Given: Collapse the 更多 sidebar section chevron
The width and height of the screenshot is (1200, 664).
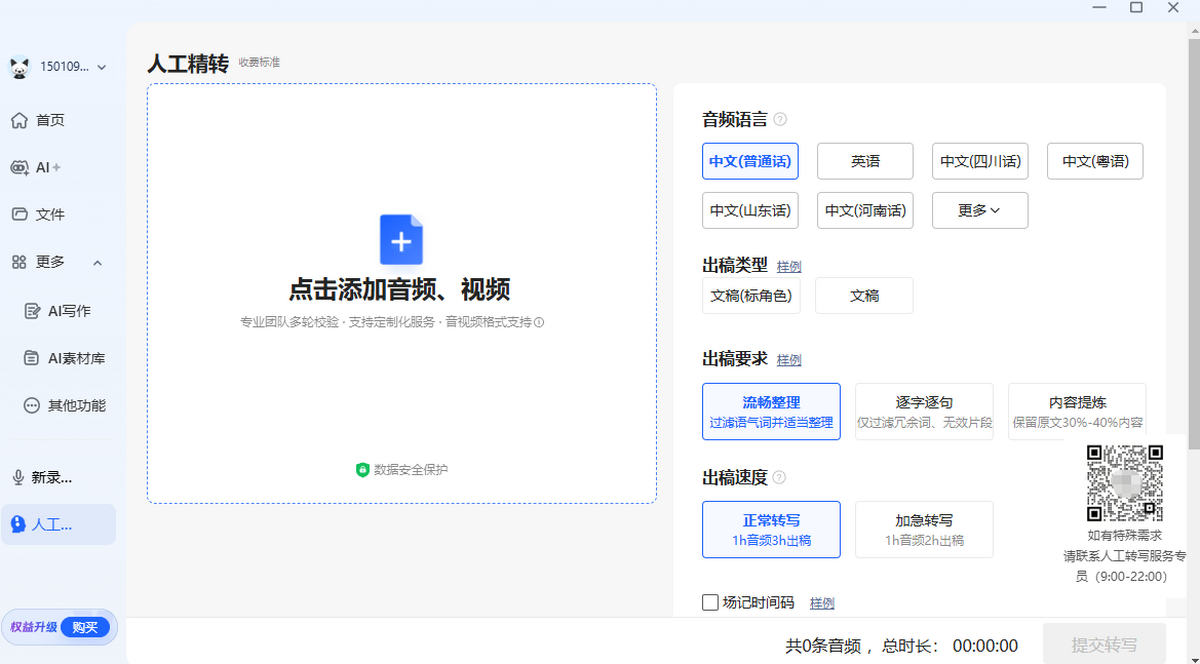Looking at the screenshot, I should (97, 262).
